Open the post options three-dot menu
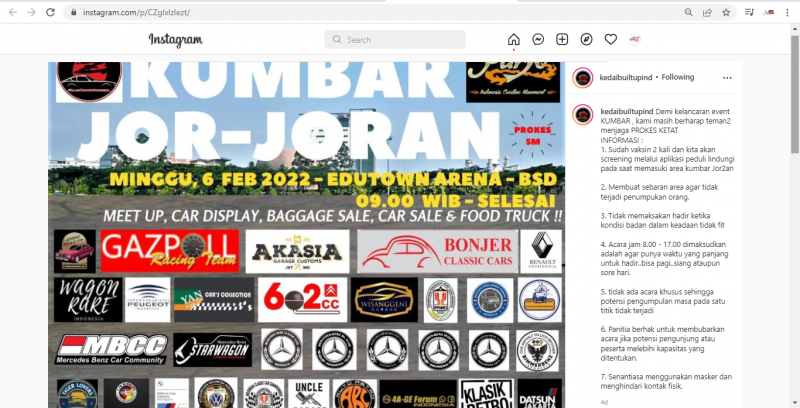Image resolution: width=800 pixels, height=408 pixels. [x=727, y=78]
